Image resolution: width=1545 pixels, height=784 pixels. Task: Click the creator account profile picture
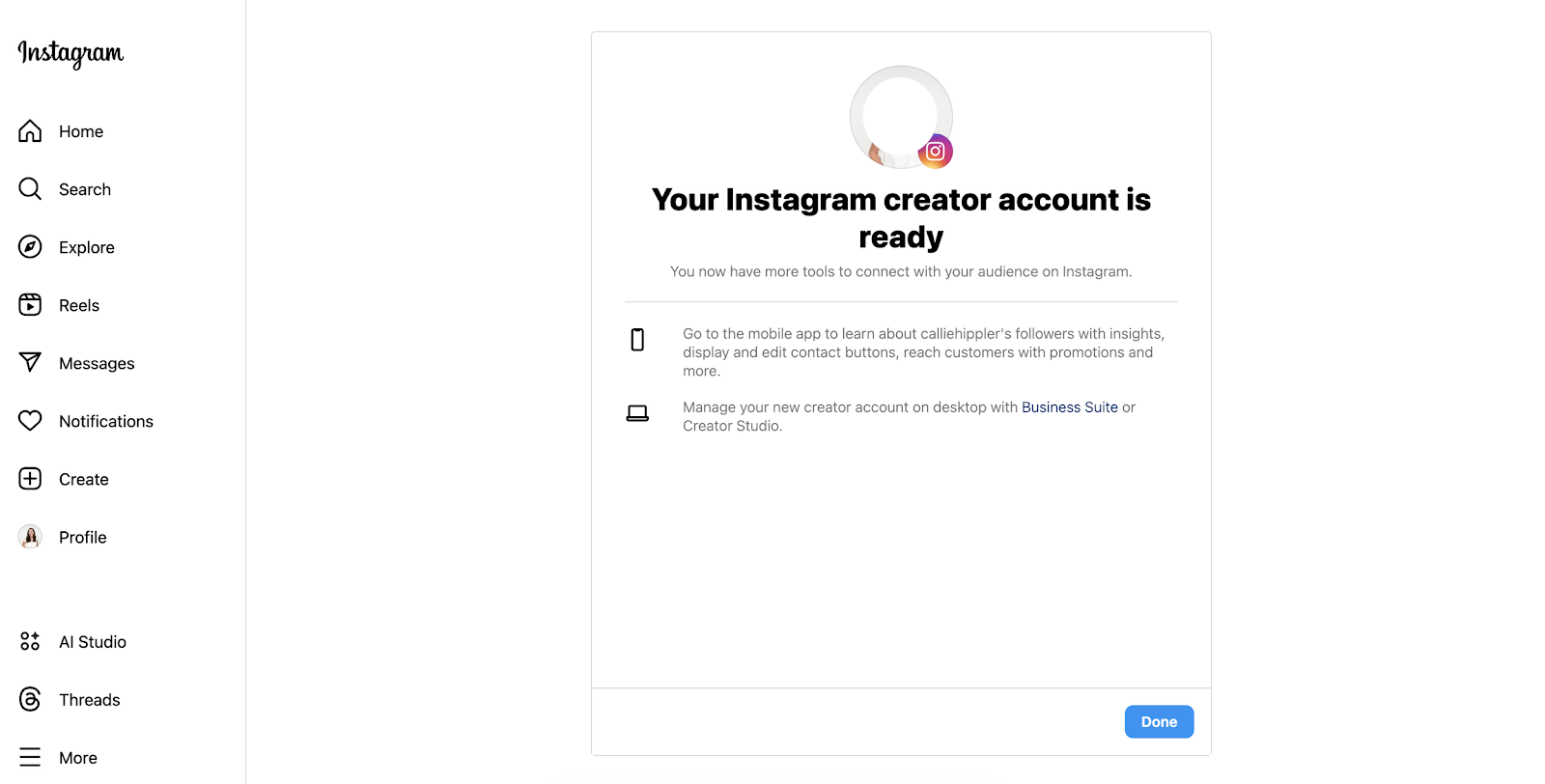point(895,114)
